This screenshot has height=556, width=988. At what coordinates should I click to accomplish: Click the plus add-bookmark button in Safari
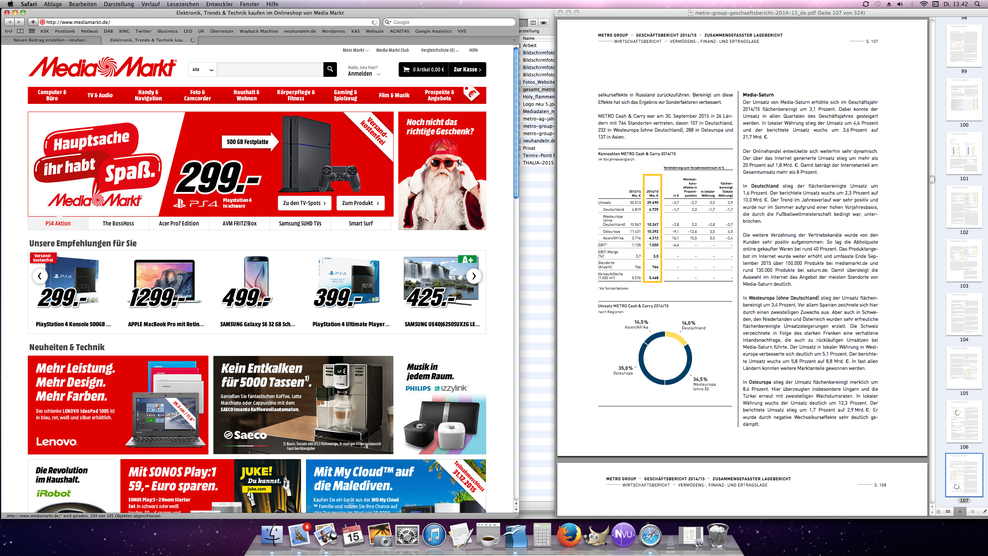tap(33, 22)
